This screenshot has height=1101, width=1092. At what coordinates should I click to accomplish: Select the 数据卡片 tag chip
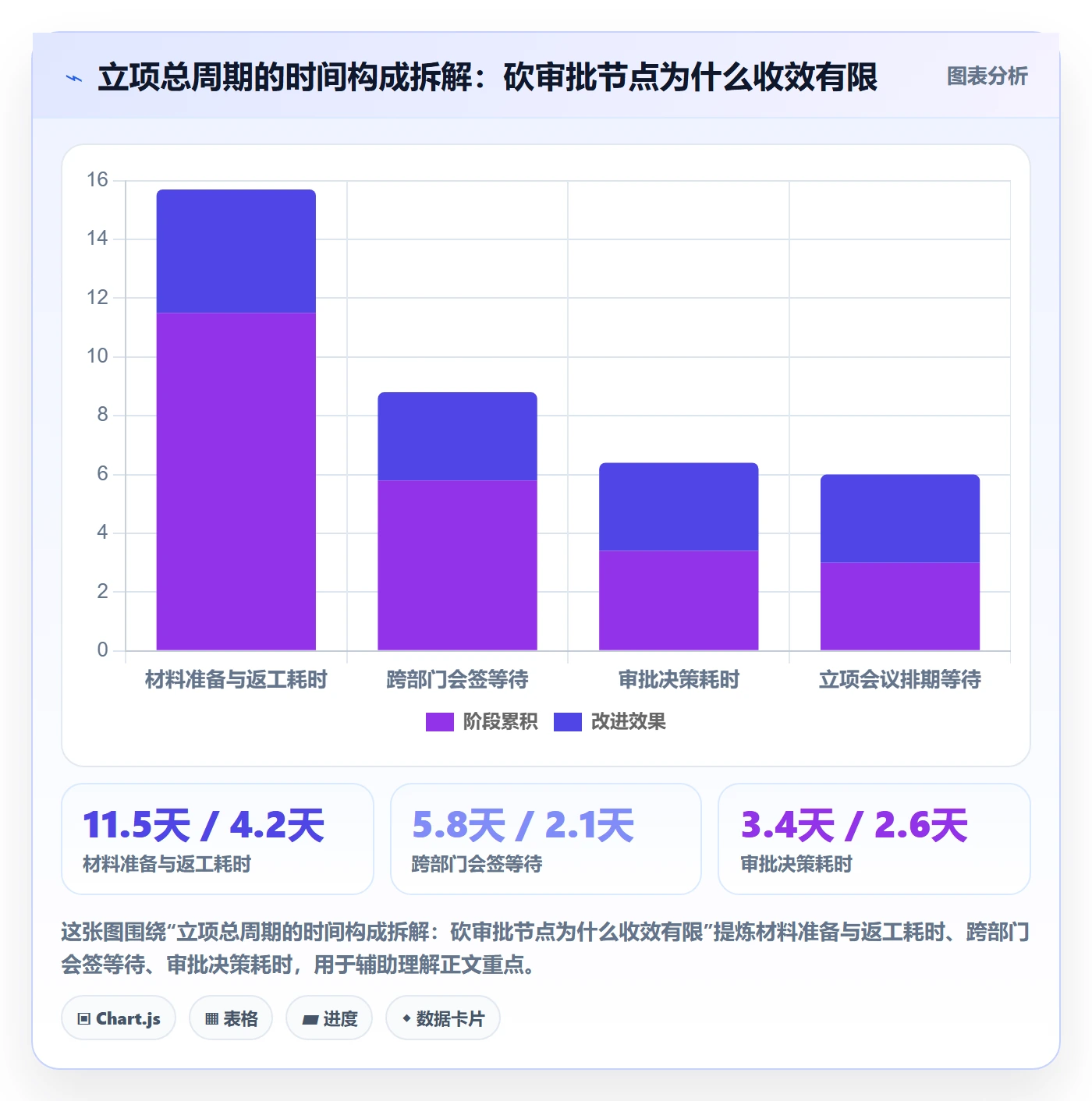click(443, 1018)
